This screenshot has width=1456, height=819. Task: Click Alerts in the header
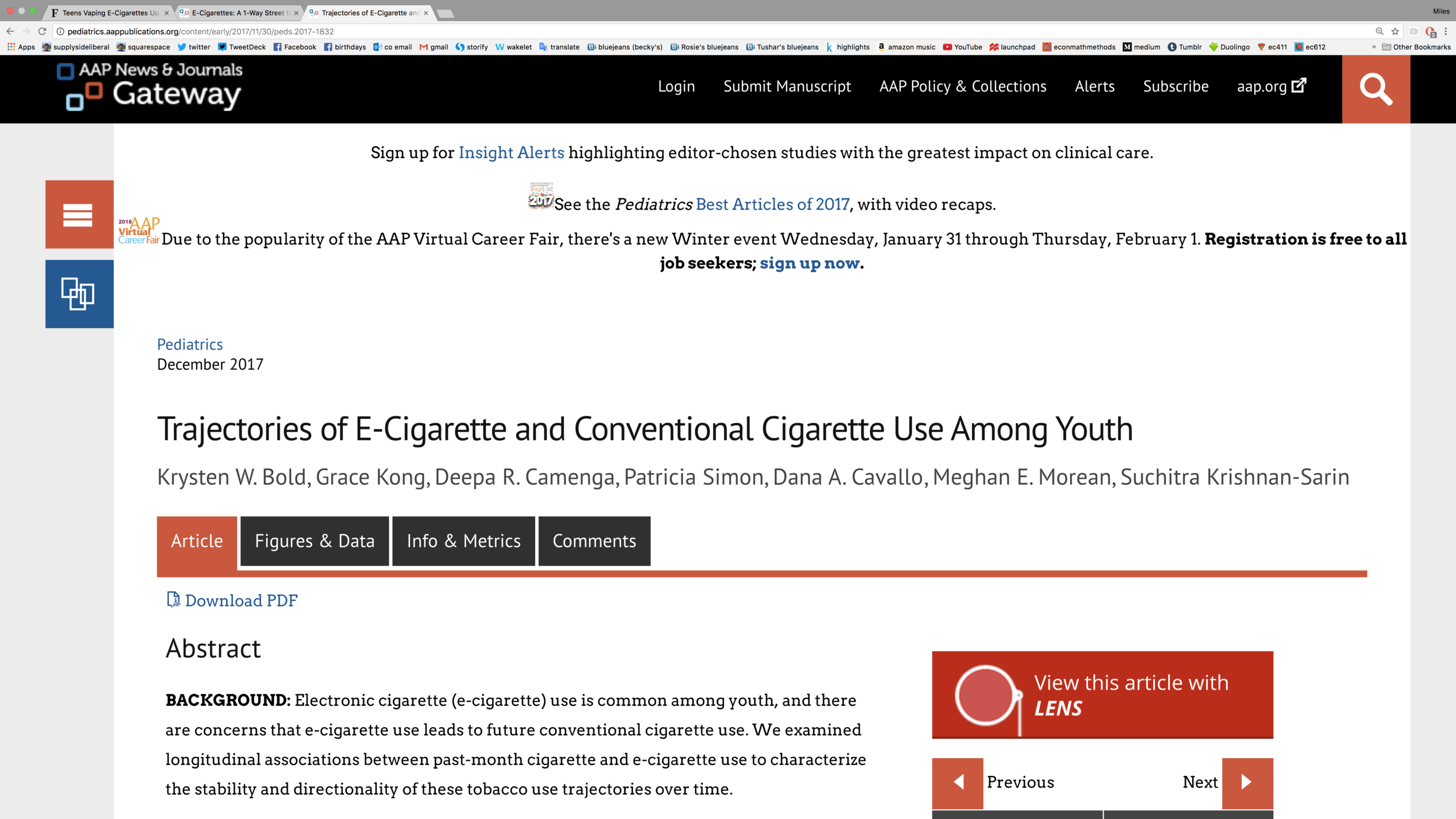1094,86
